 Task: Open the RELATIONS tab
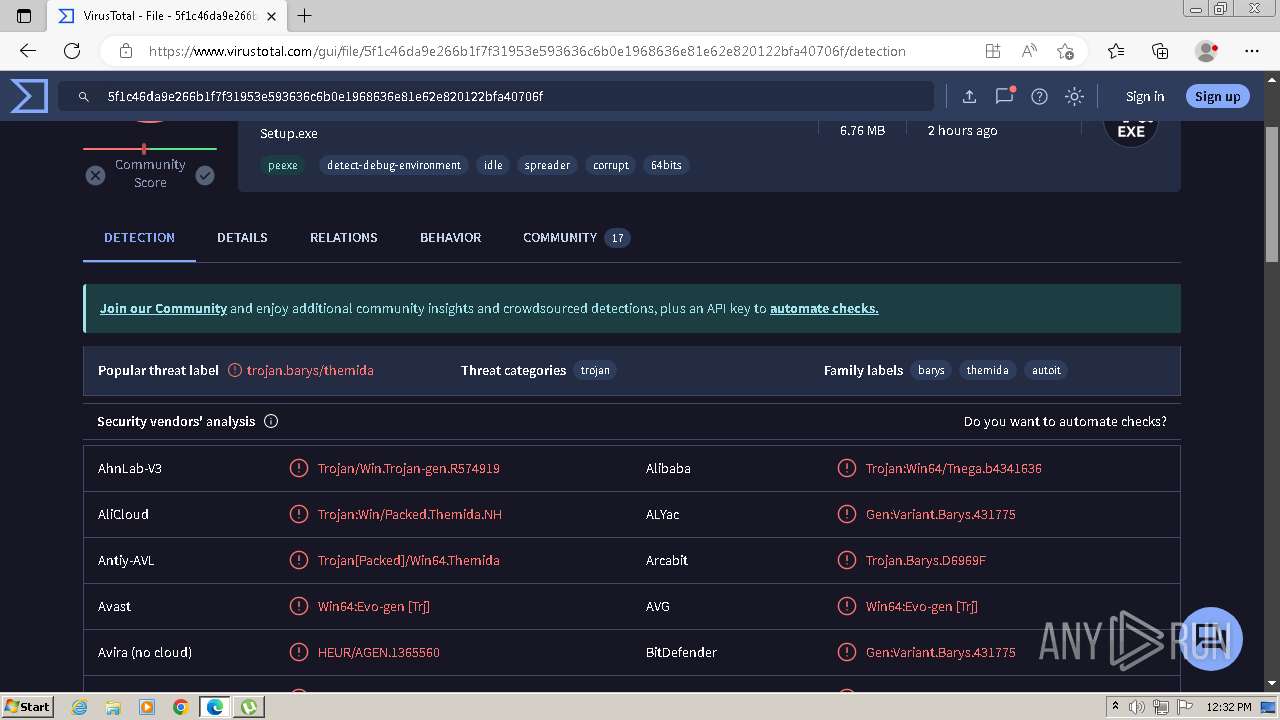click(x=343, y=238)
